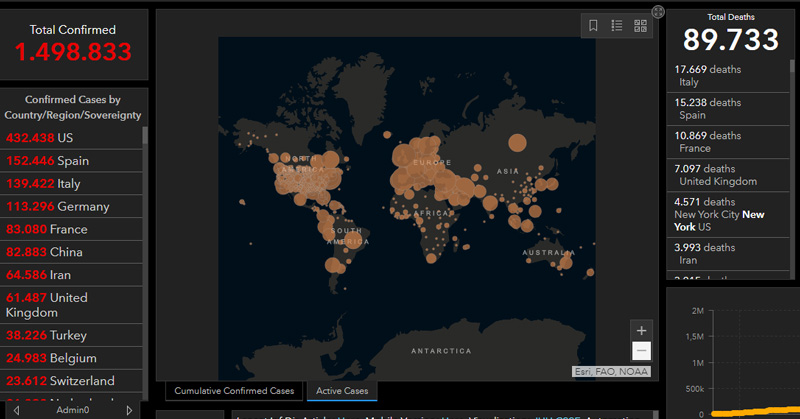This screenshot has height=419, width=800.
Task: Zoom out on the map
Action: coord(641,350)
